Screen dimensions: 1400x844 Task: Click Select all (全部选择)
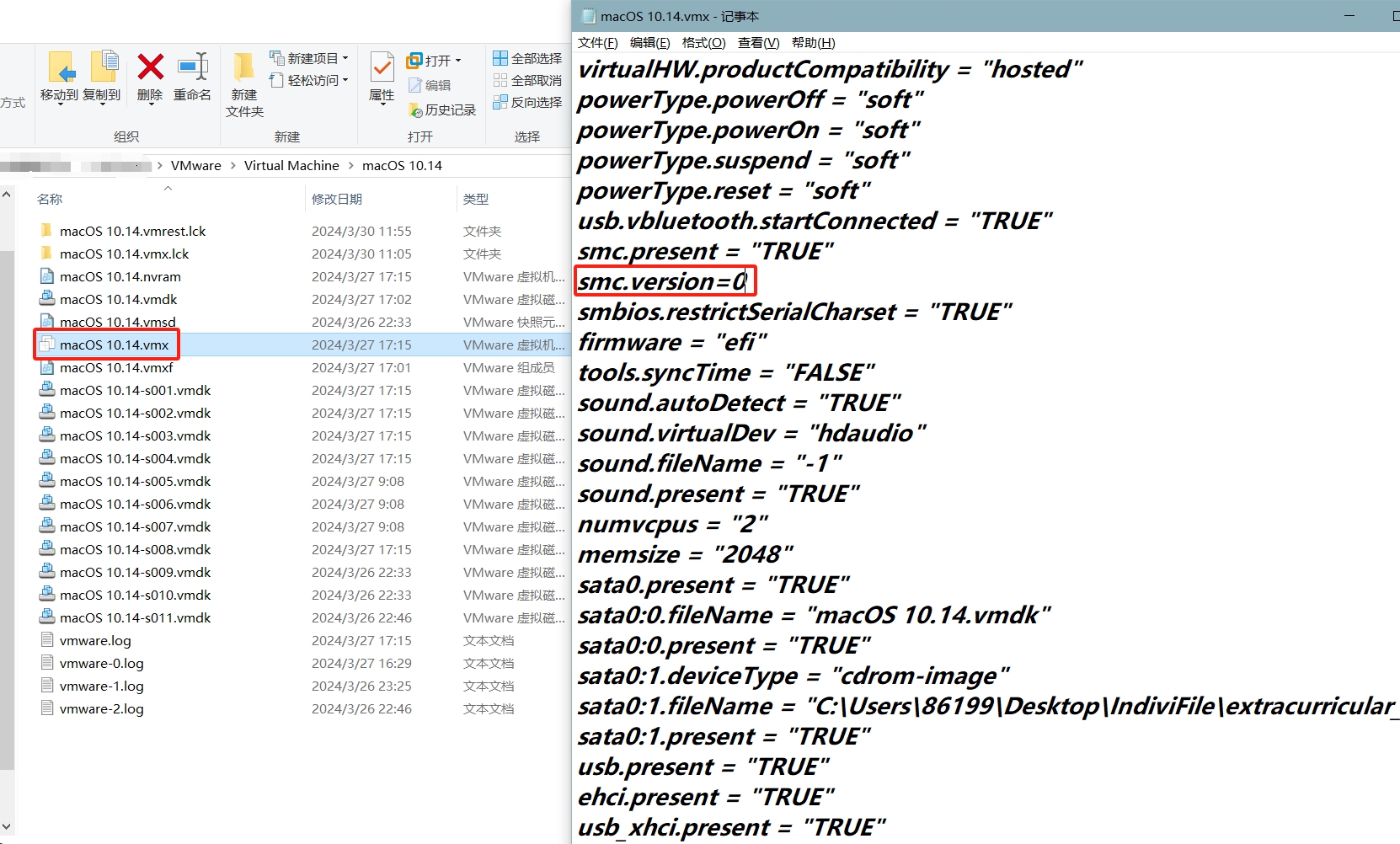[x=527, y=58]
